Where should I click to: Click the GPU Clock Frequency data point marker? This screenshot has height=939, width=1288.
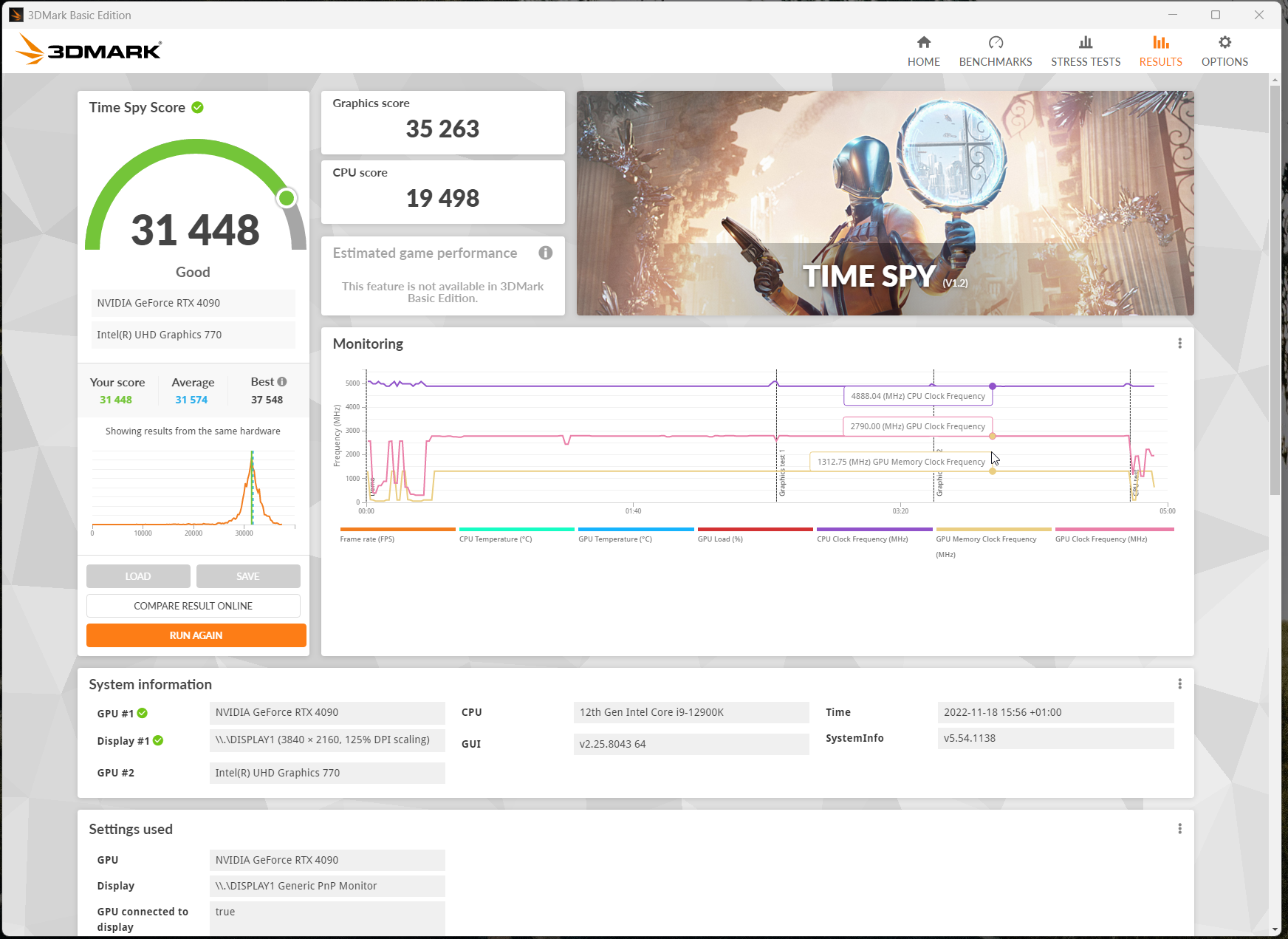pos(993,436)
